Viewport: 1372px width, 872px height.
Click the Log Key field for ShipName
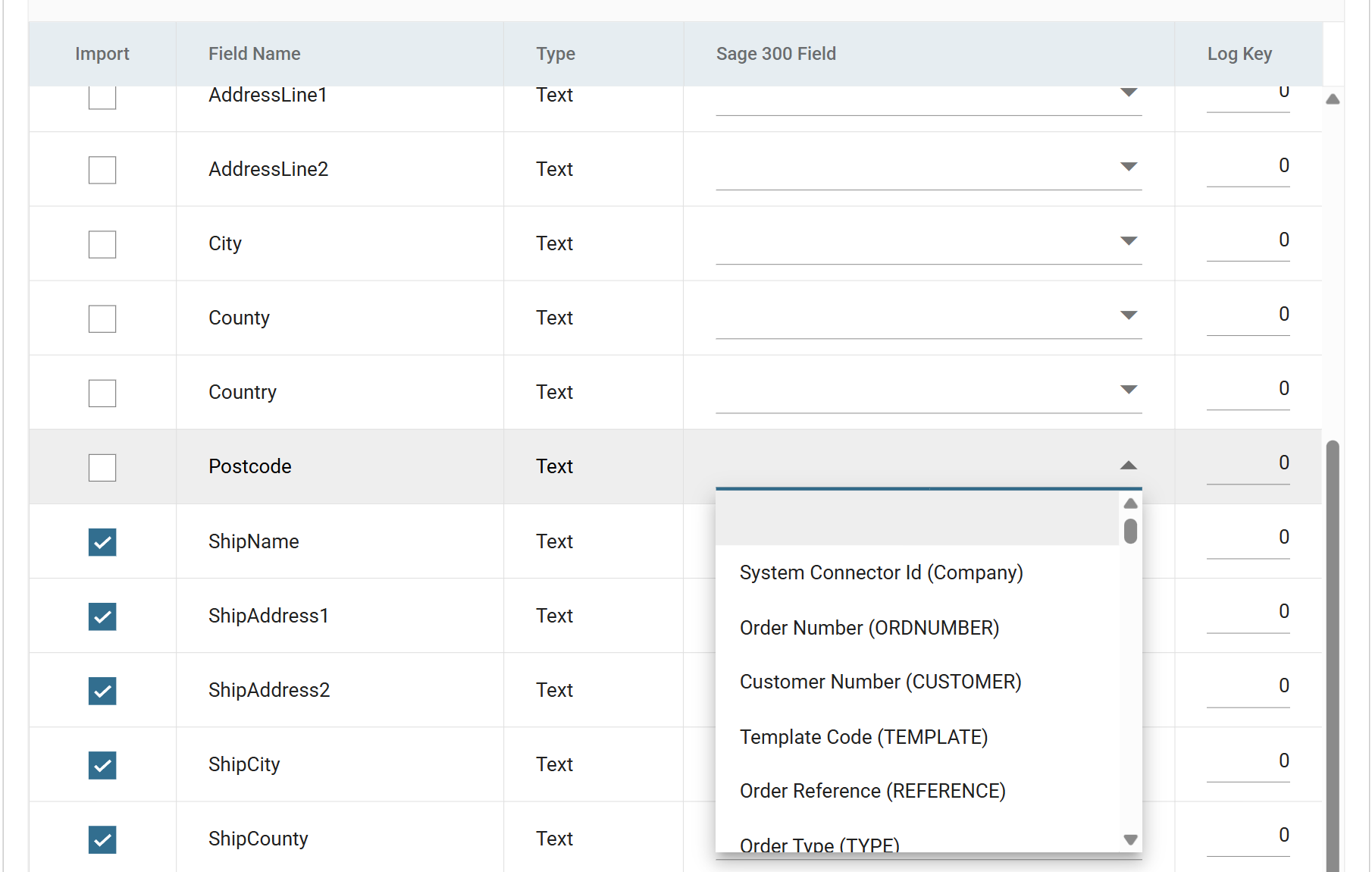tap(1248, 538)
